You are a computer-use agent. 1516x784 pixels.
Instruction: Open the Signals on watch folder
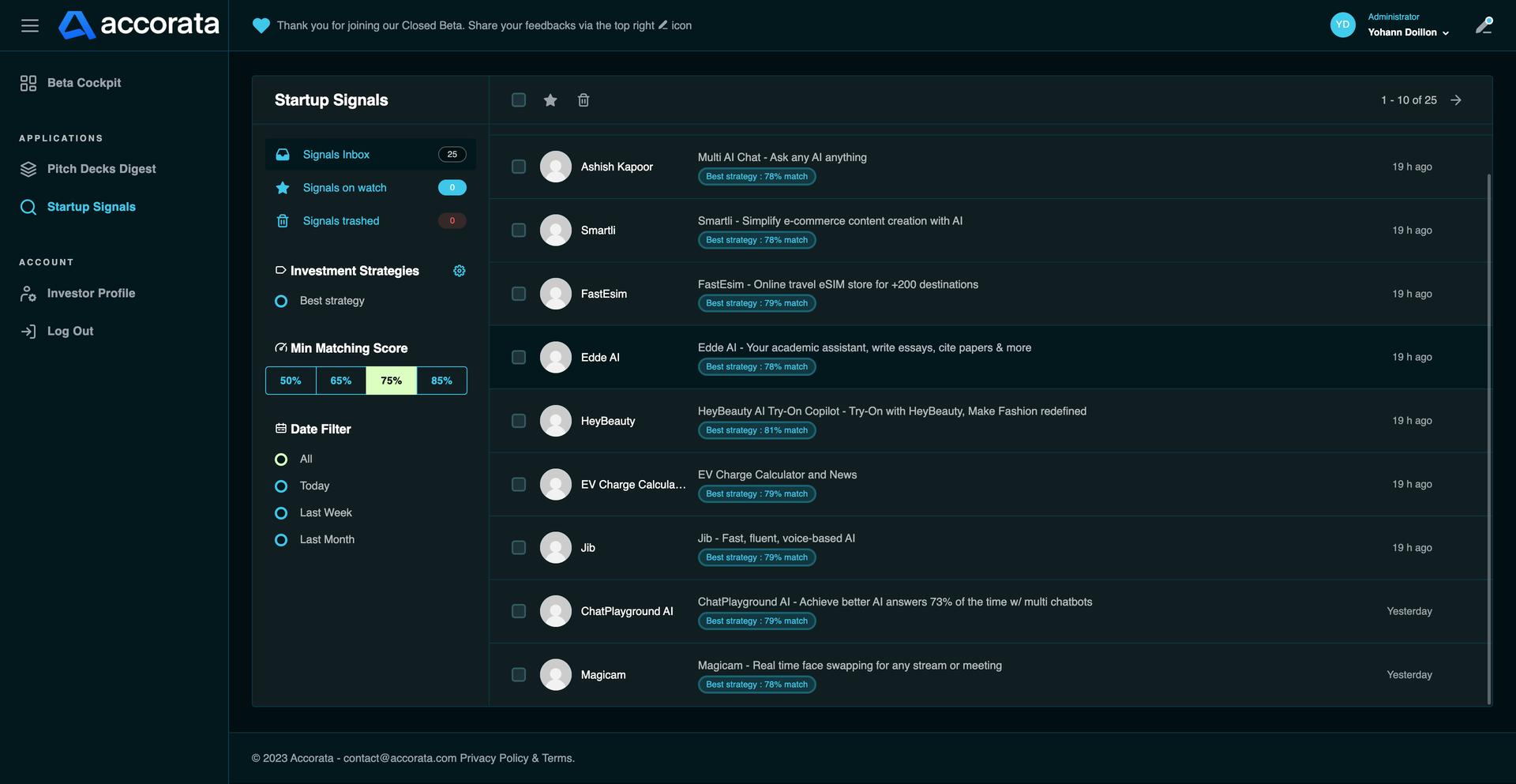tap(344, 188)
